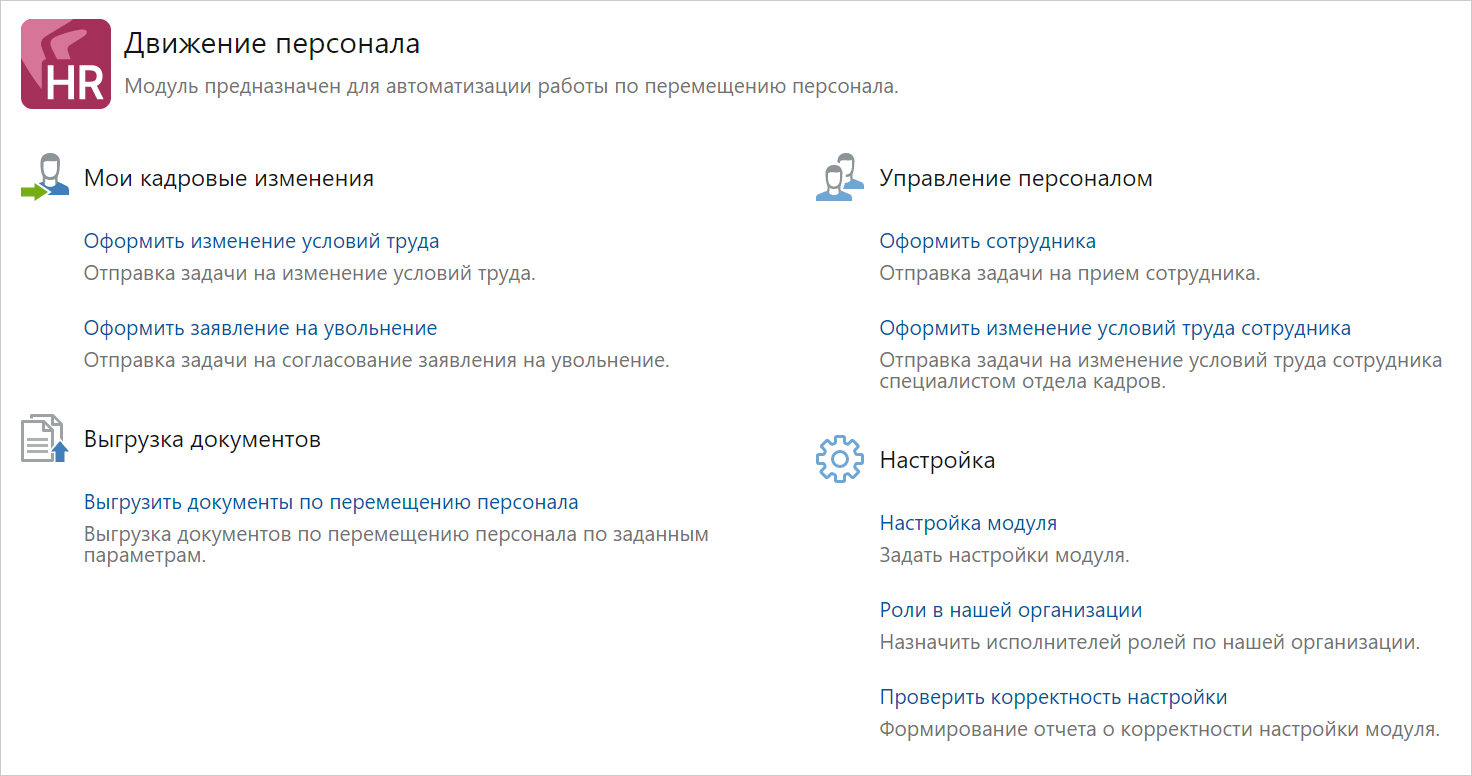Screen dimensions: 1472x776
Task: Click Выгрузить документы по перемещению персонала
Action: point(331,502)
